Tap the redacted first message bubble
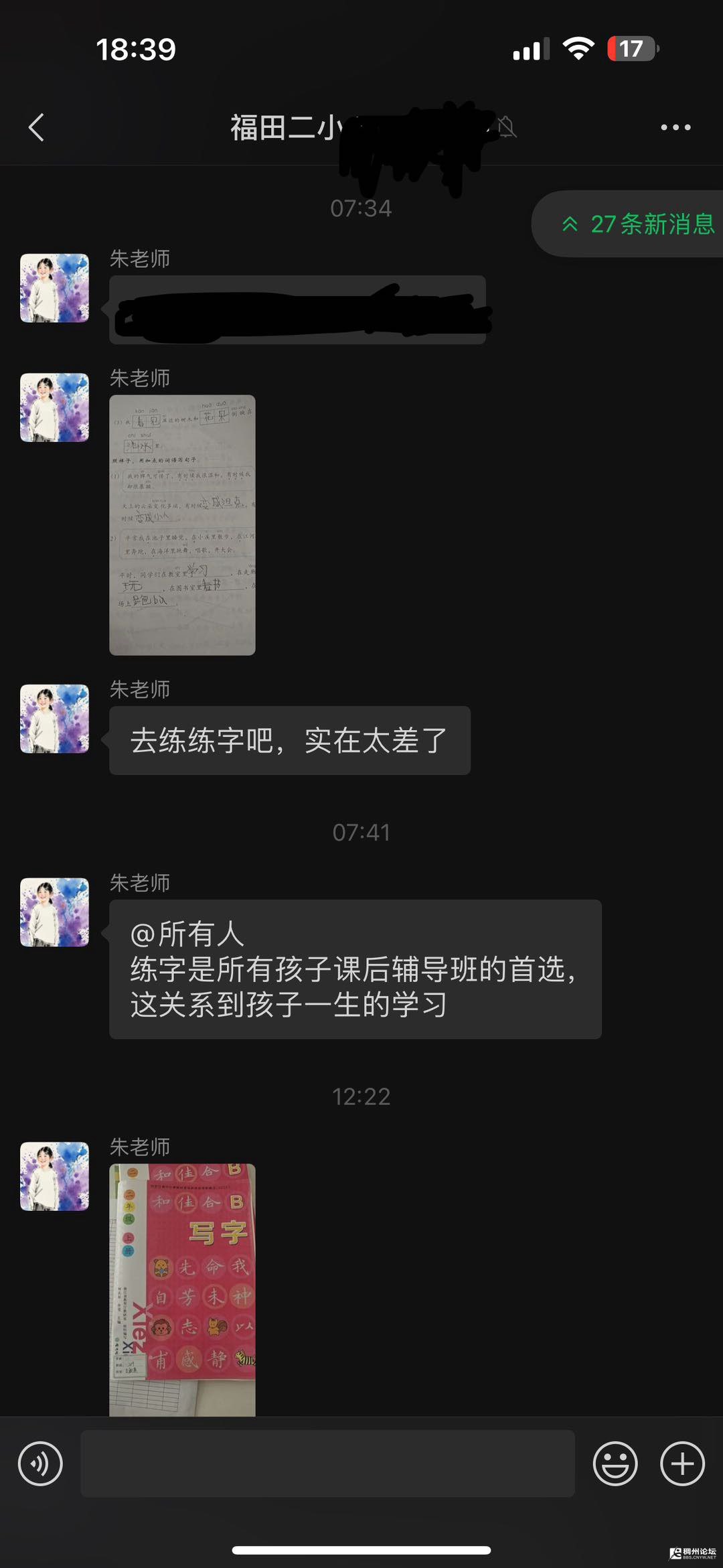The image size is (723, 1568). [297, 310]
